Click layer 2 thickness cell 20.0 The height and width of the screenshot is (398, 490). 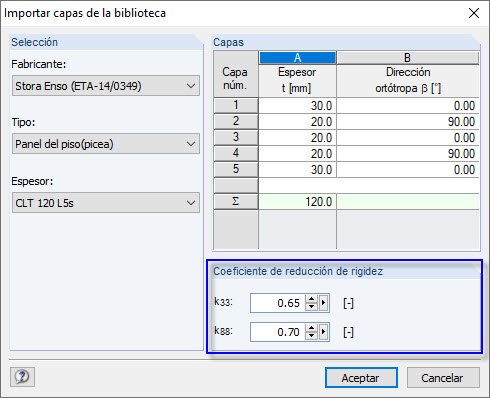tap(298, 122)
